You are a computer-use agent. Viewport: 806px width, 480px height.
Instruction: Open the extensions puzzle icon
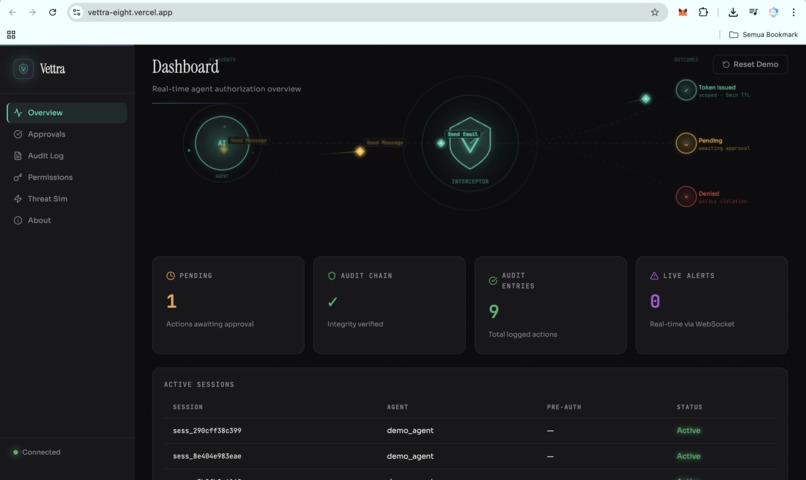click(x=703, y=12)
